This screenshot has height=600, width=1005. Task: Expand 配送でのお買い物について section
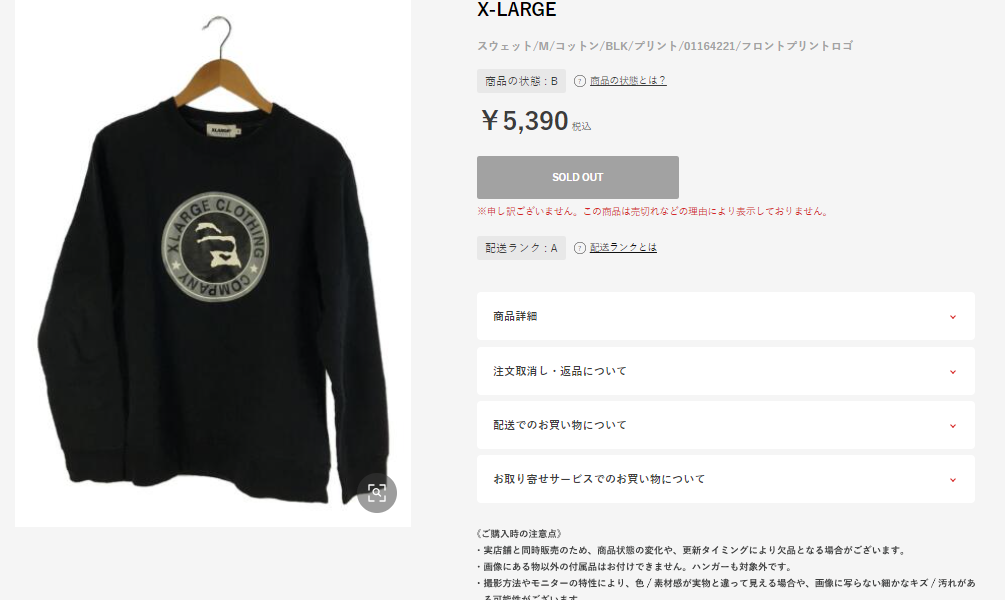(x=726, y=425)
